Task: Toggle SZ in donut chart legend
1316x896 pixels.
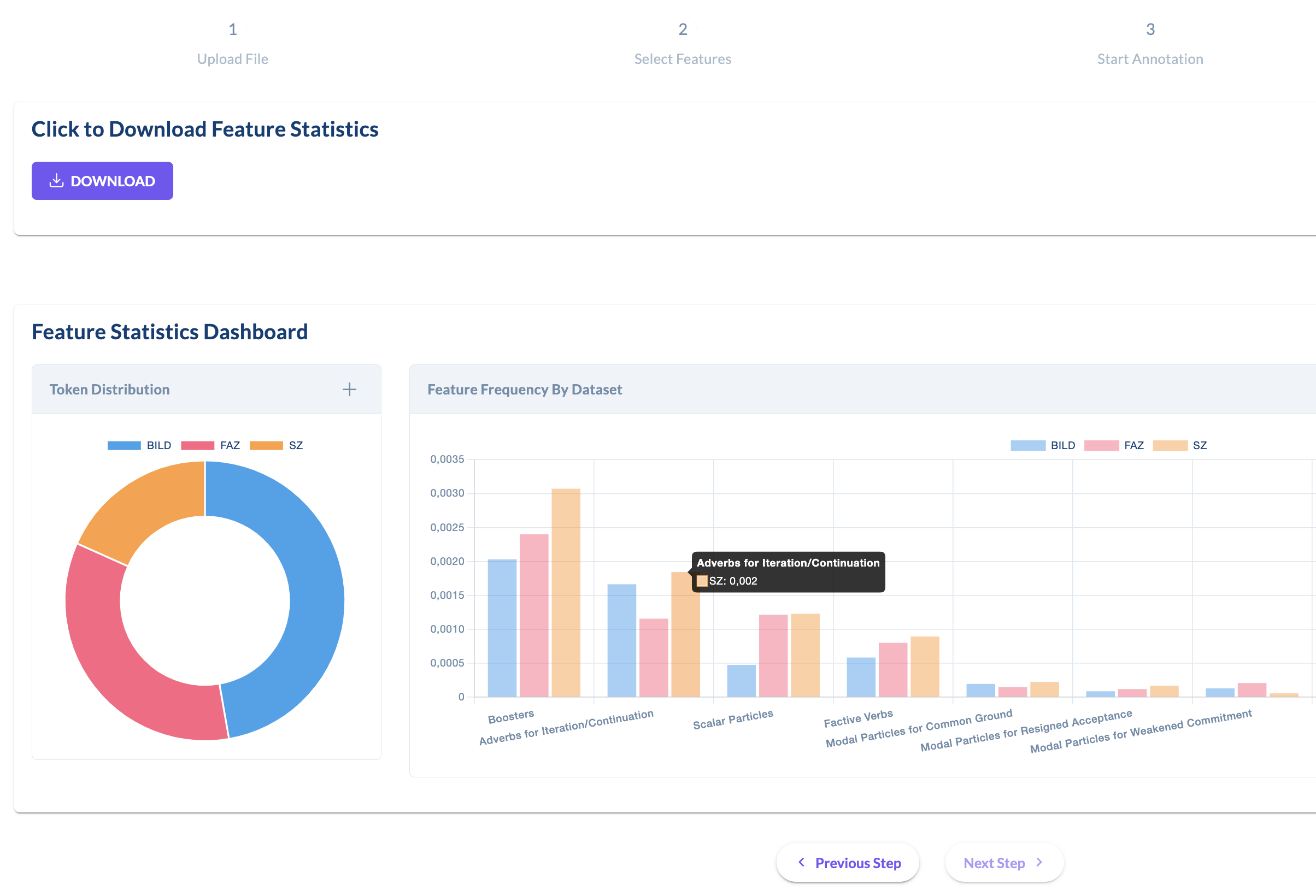Action: pyautogui.click(x=277, y=445)
